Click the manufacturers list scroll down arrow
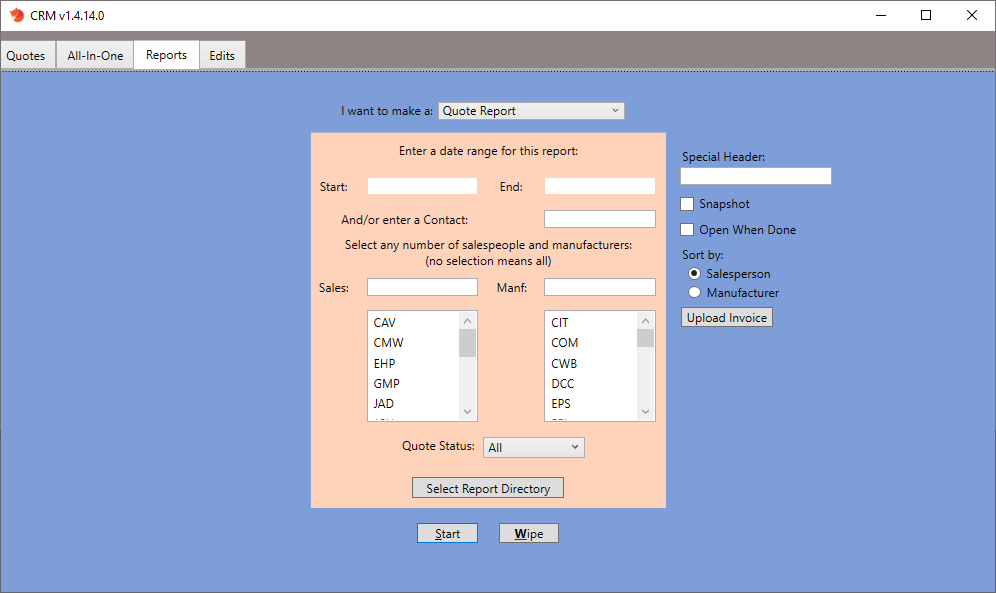This screenshot has width=996, height=593. [x=645, y=411]
